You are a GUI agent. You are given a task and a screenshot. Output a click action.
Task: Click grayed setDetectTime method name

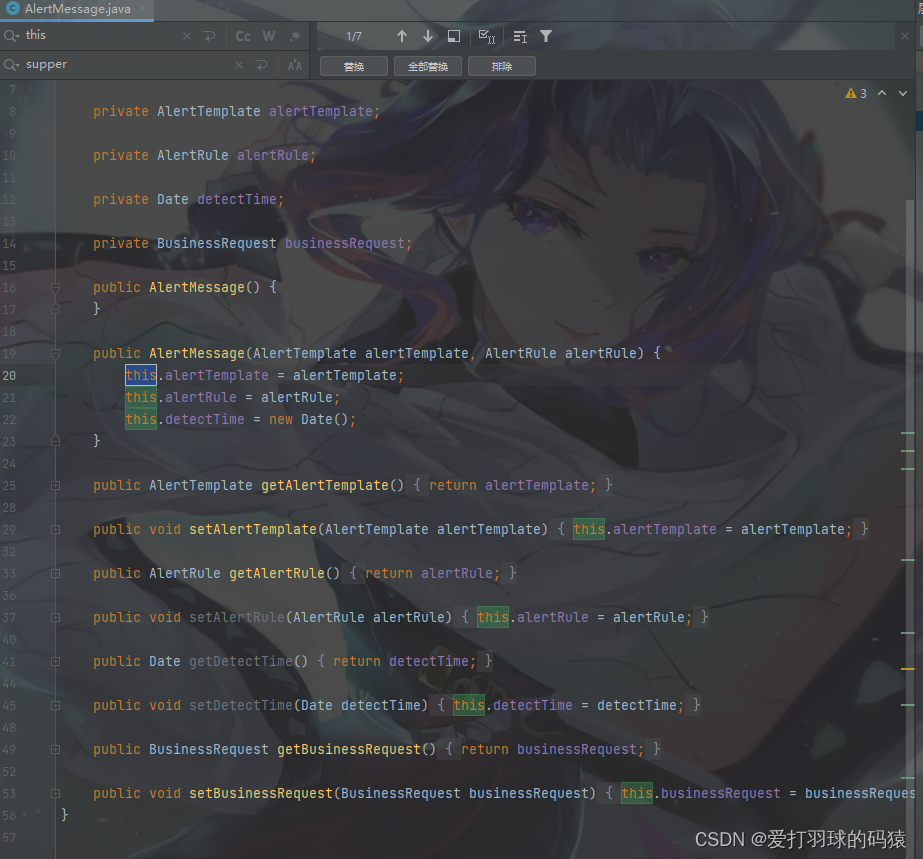click(241, 705)
